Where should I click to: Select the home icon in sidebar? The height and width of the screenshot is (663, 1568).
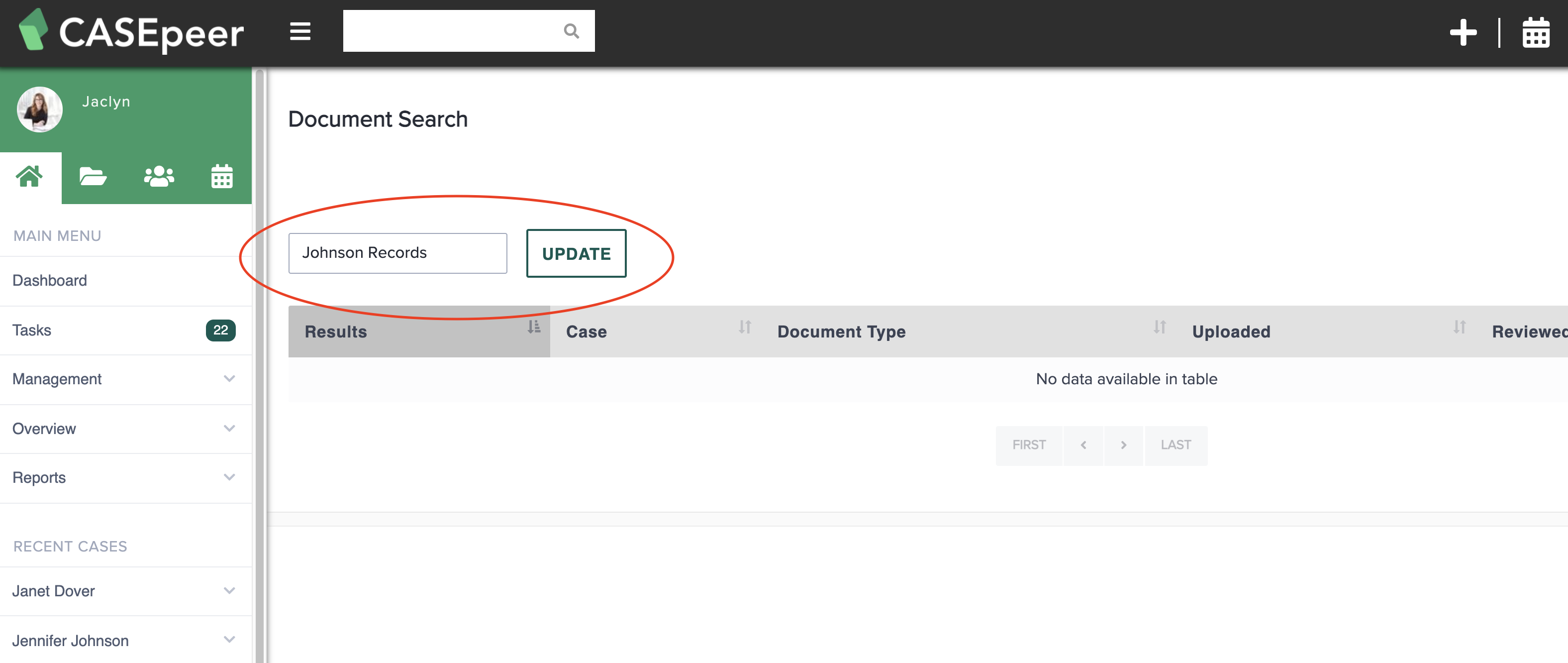(x=30, y=177)
